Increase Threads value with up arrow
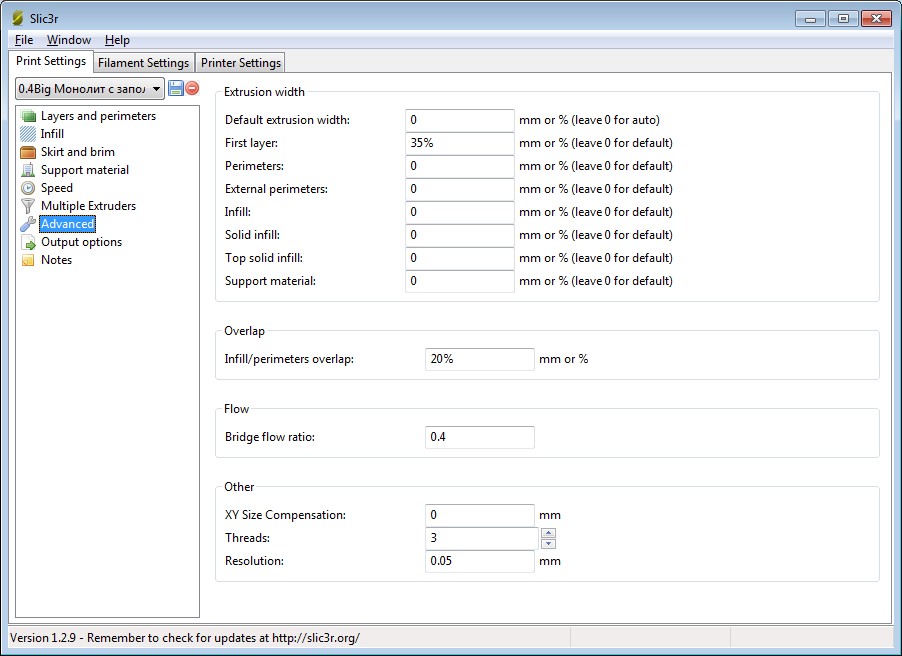 [x=548, y=533]
